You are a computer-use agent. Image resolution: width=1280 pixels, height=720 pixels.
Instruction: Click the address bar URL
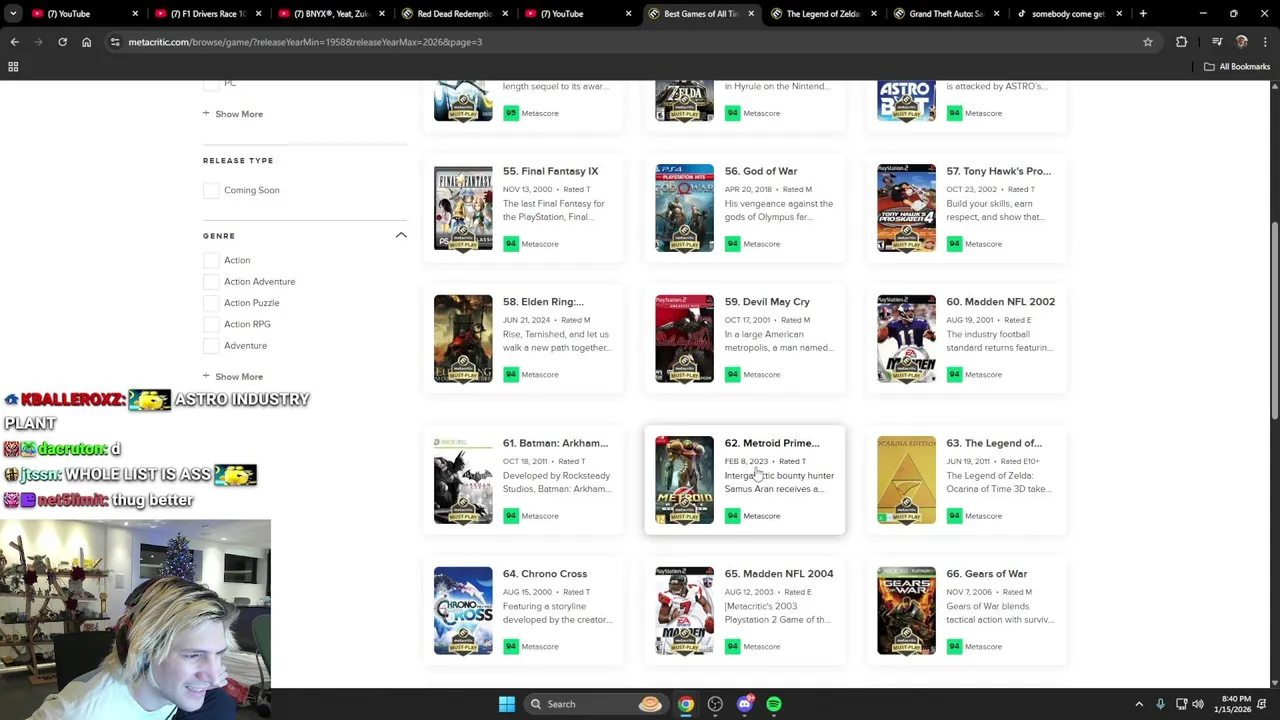305,42
